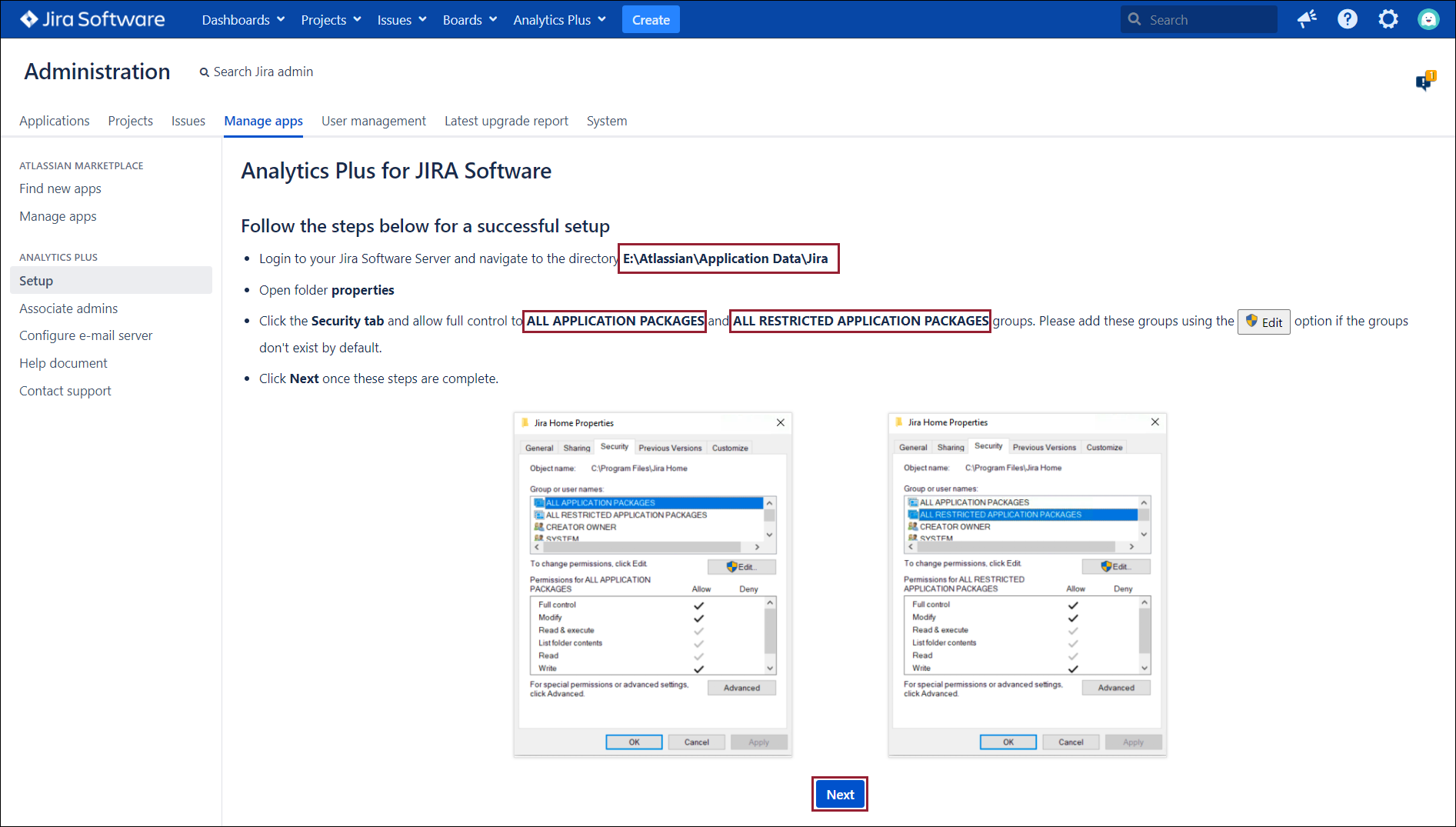Expand the Projects dropdown menu
1456x827 pixels.
click(331, 20)
